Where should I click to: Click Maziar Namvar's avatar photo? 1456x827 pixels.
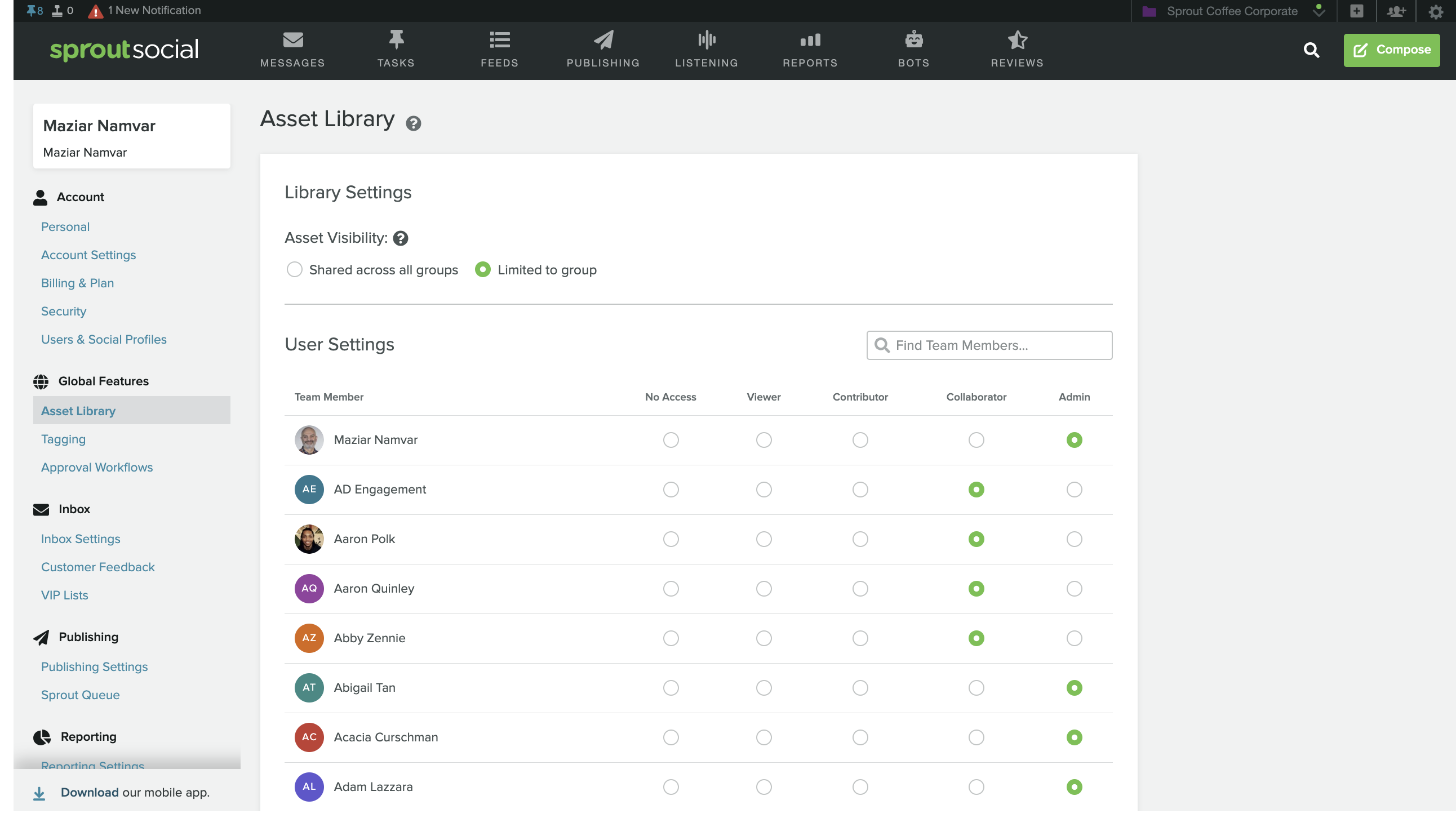[x=309, y=440]
